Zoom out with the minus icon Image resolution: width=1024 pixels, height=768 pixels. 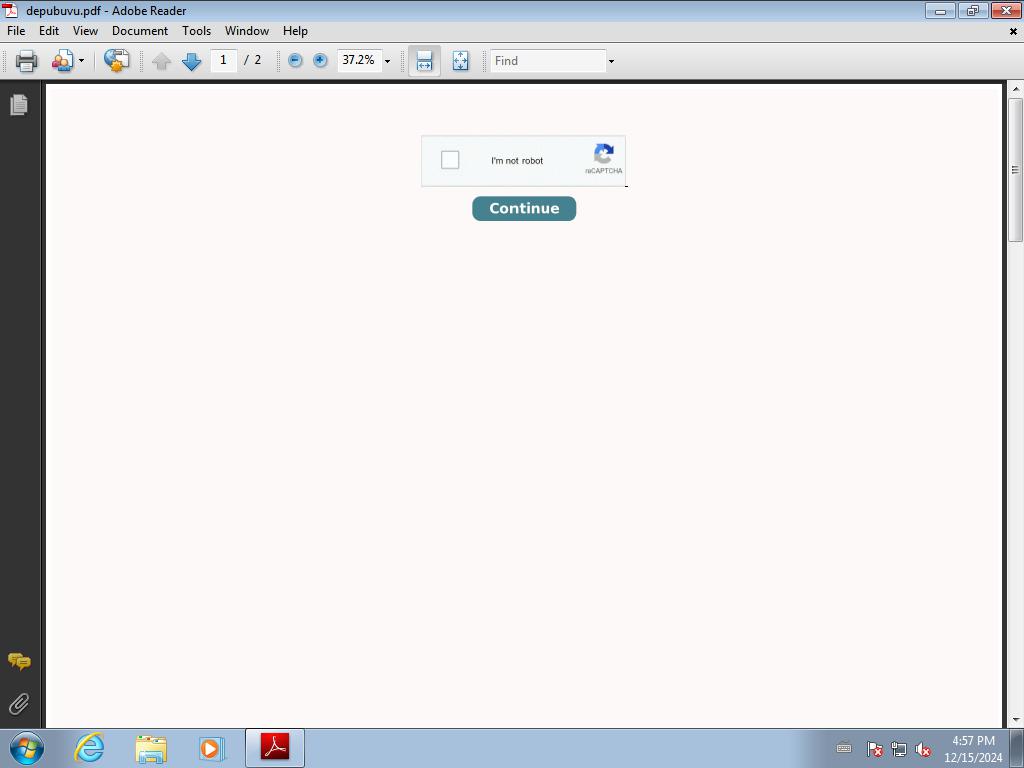point(295,61)
